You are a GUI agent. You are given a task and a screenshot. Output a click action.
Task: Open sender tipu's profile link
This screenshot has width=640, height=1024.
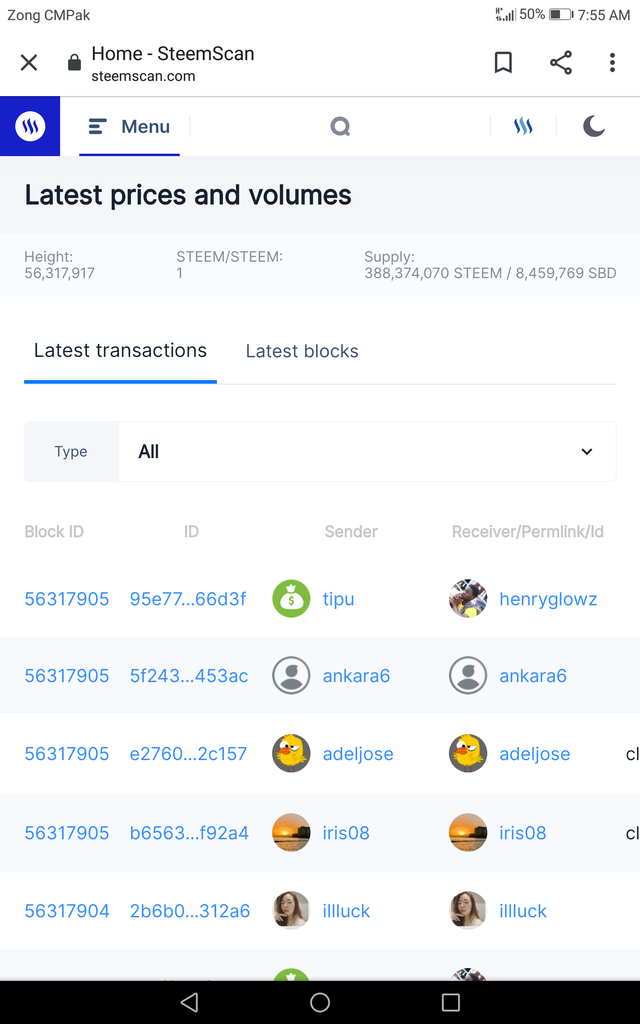tap(338, 599)
